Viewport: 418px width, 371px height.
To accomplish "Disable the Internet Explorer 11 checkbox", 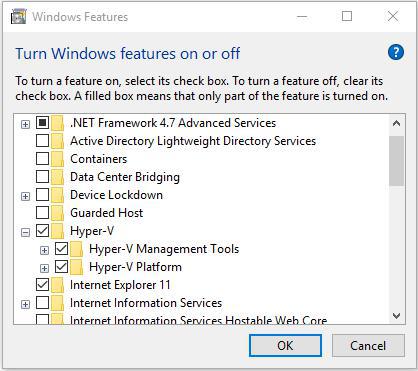I will coord(42,285).
